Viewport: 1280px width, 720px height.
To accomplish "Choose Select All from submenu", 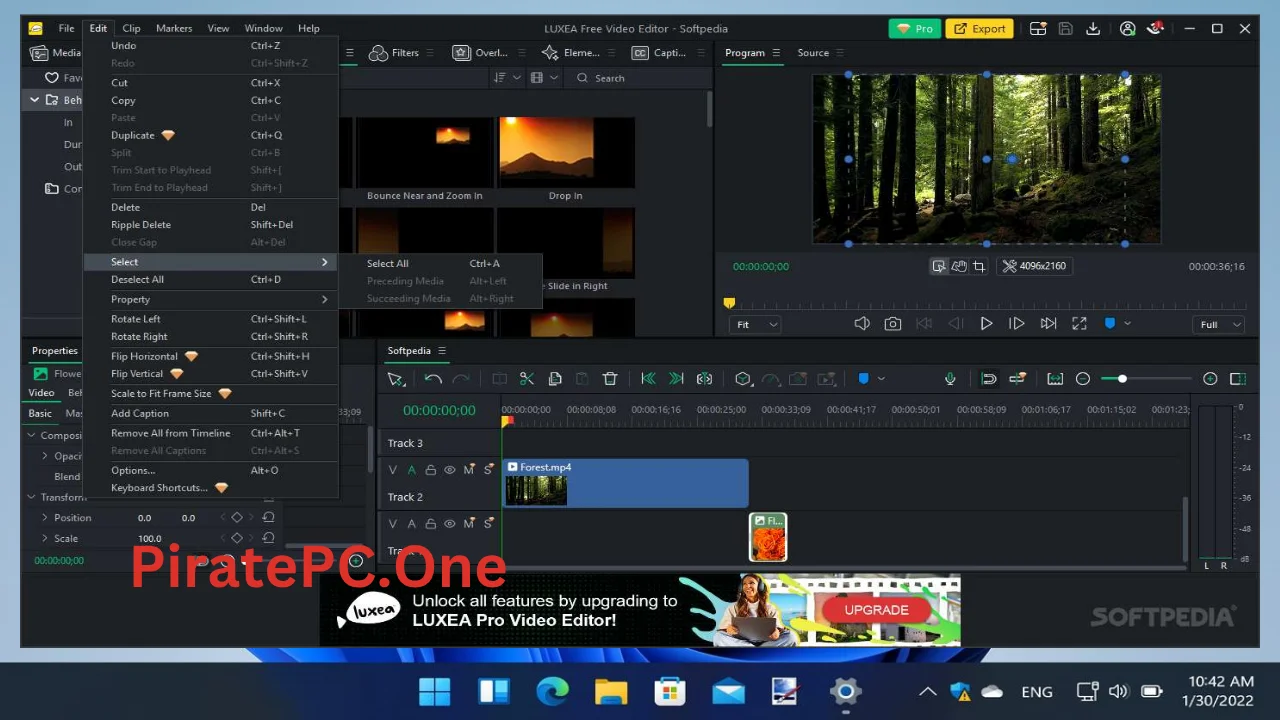I will 387,263.
